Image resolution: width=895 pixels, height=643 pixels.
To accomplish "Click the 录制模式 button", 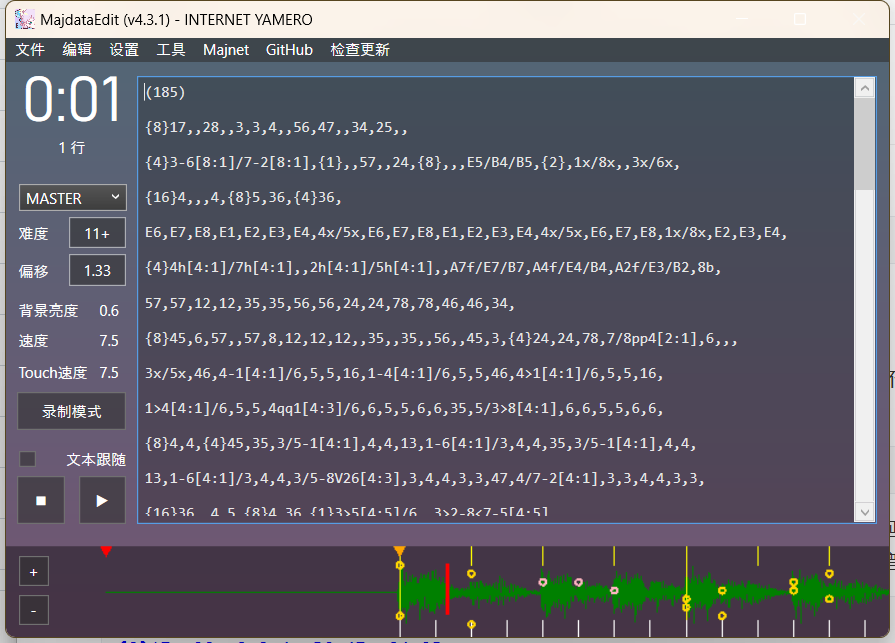I will tap(72, 411).
